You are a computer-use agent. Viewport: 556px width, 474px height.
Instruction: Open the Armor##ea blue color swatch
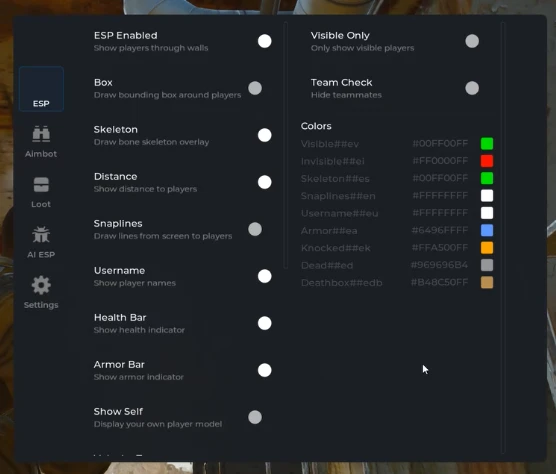[x=487, y=230]
